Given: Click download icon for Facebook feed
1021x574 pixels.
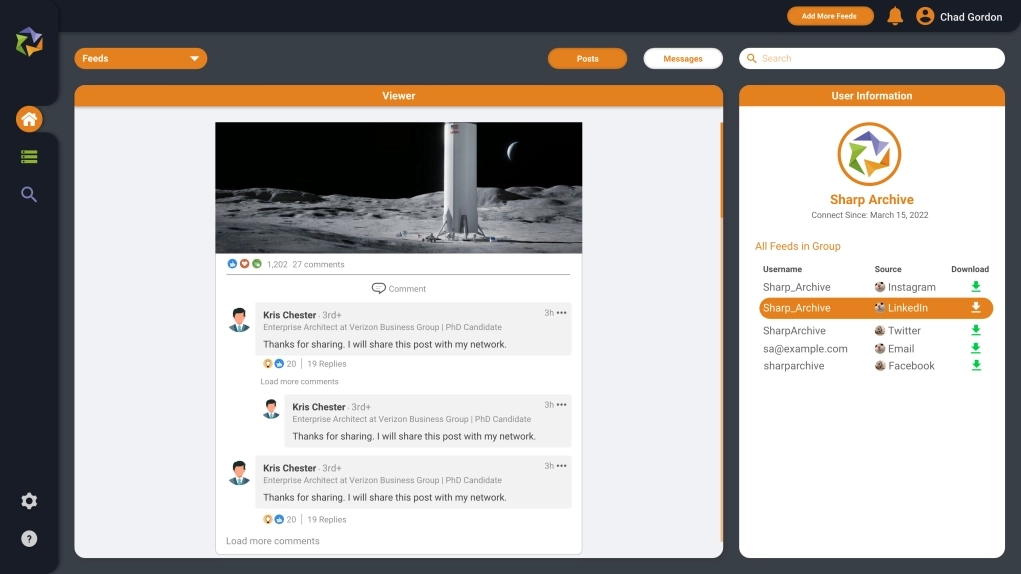Looking at the screenshot, I should 976,366.
